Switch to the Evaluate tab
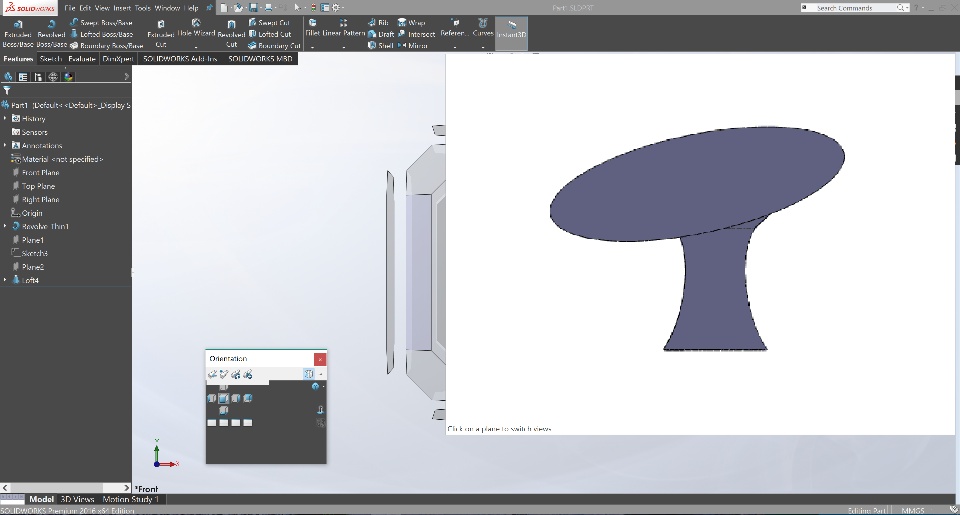The image size is (960, 515). (82, 59)
